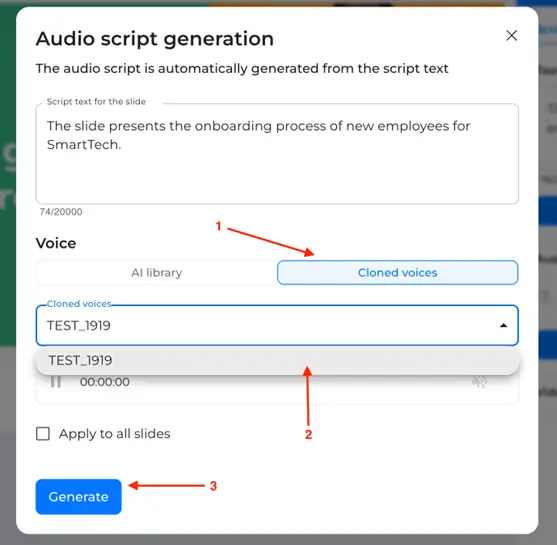Click inside the script text field
Screen dimensions: 557x545
(277, 154)
